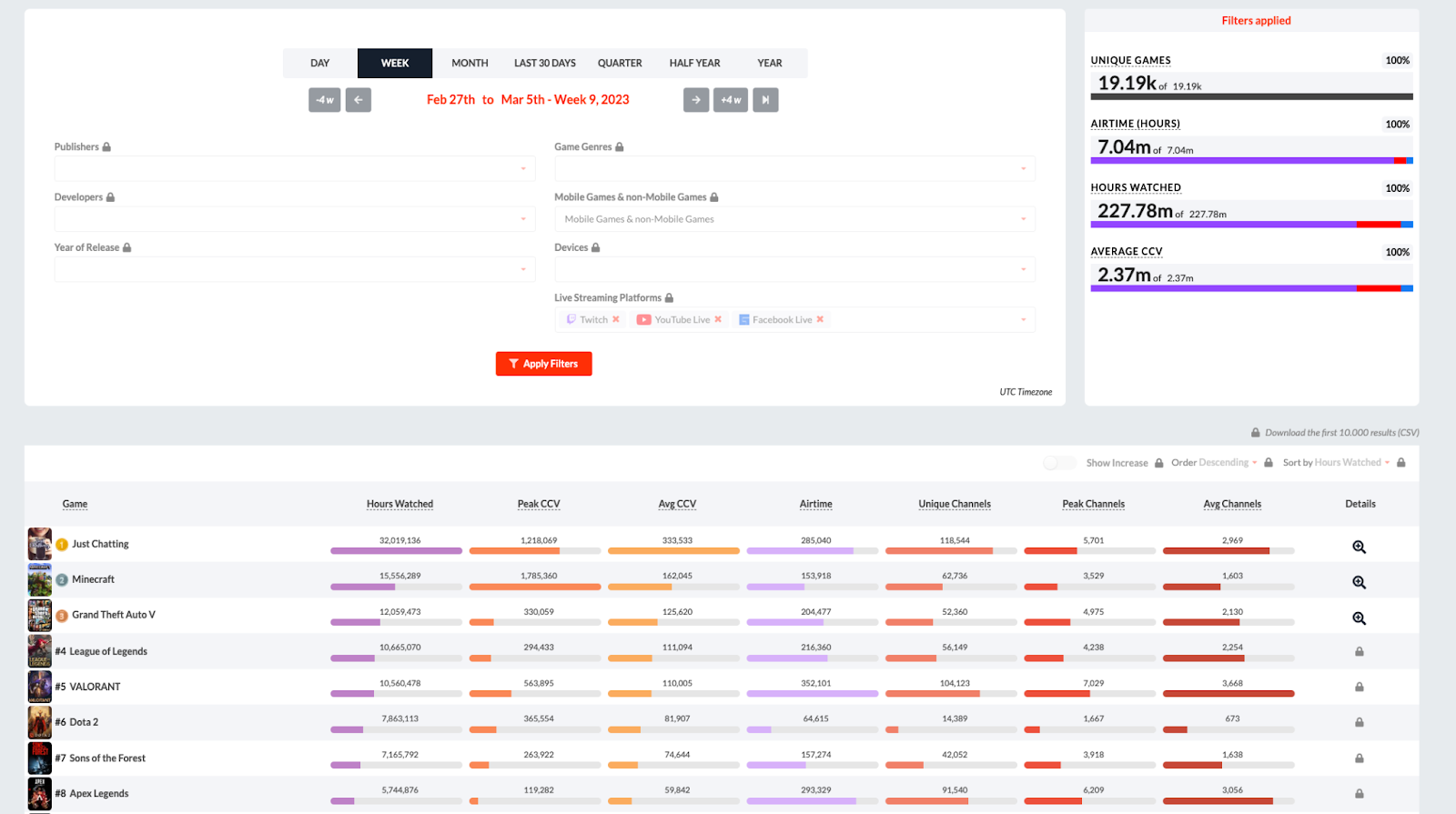Image resolution: width=1456 pixels, height=814 pixels.
Task: Remove Twitch platform filter tag
Action: click(x=616, y=319)
